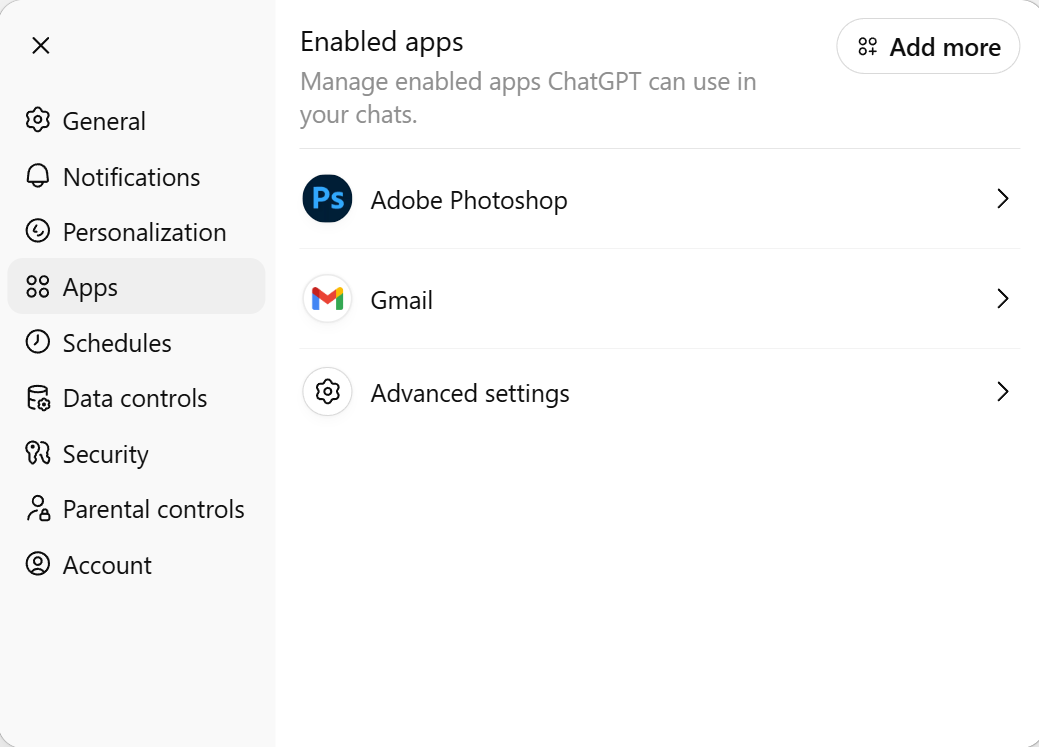Click the Account profile icon

point(38,565)
